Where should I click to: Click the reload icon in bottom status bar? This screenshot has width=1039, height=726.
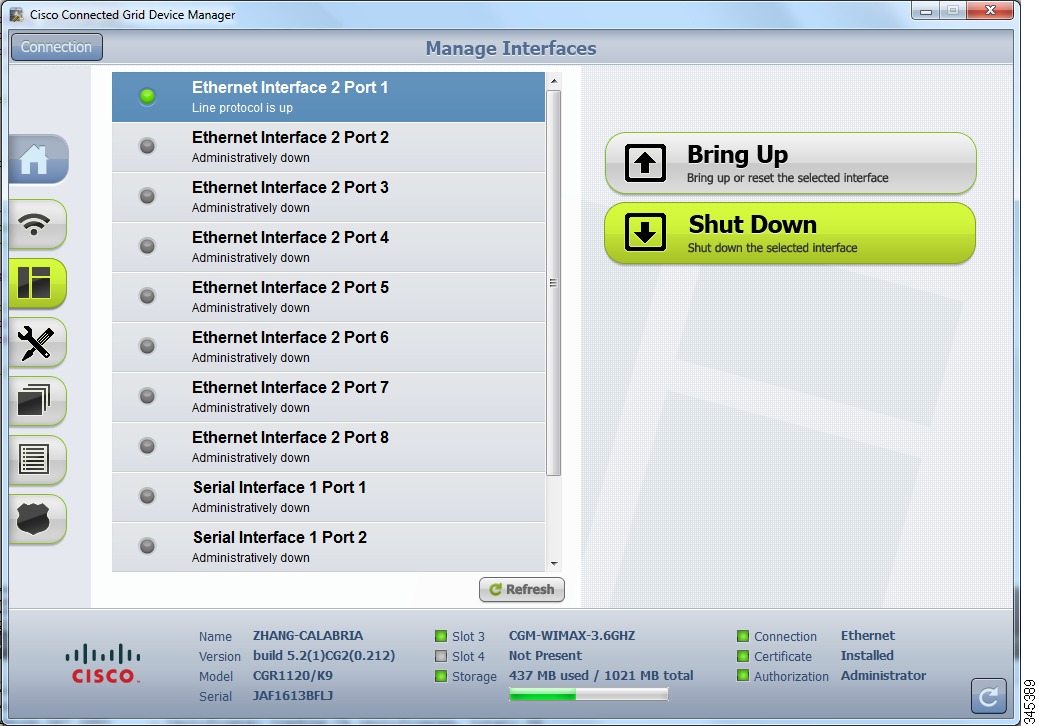(x=988, y=696)
